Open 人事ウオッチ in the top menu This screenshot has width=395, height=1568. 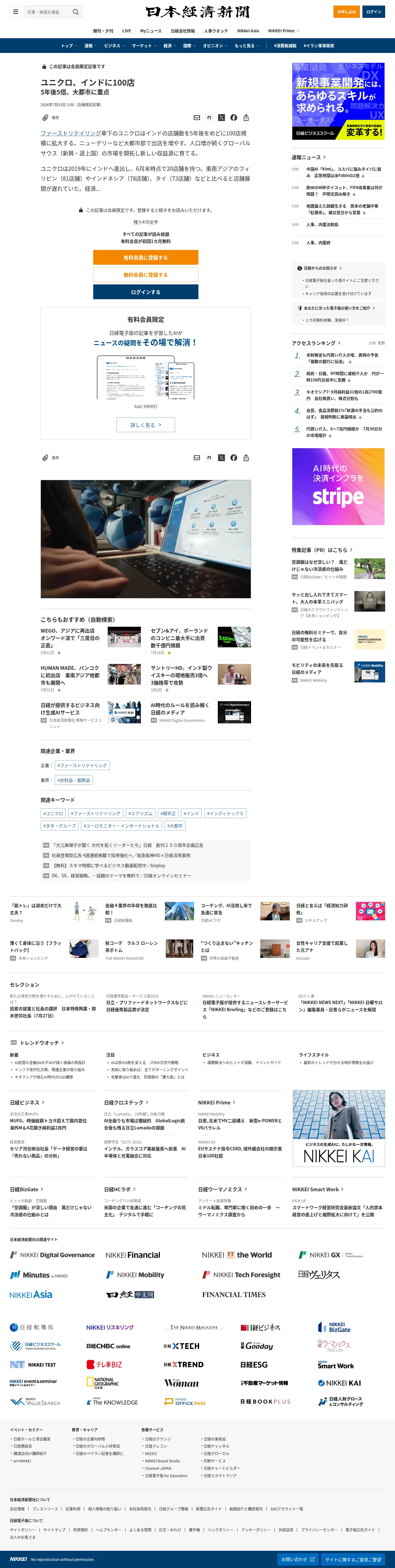[216, 30]
